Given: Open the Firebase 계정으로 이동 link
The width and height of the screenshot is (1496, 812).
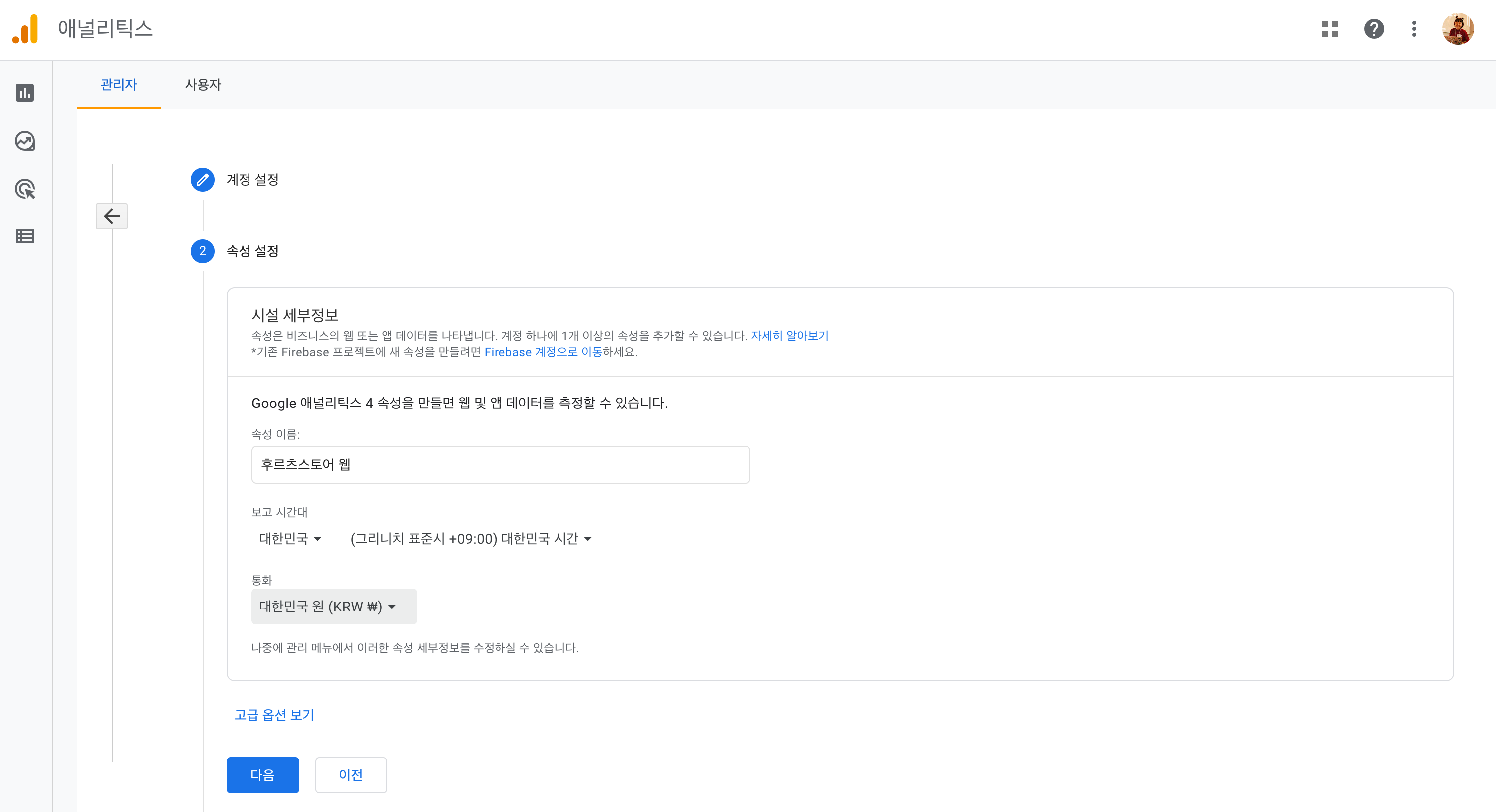Looking at the screenshot, I should pos(543,352).
